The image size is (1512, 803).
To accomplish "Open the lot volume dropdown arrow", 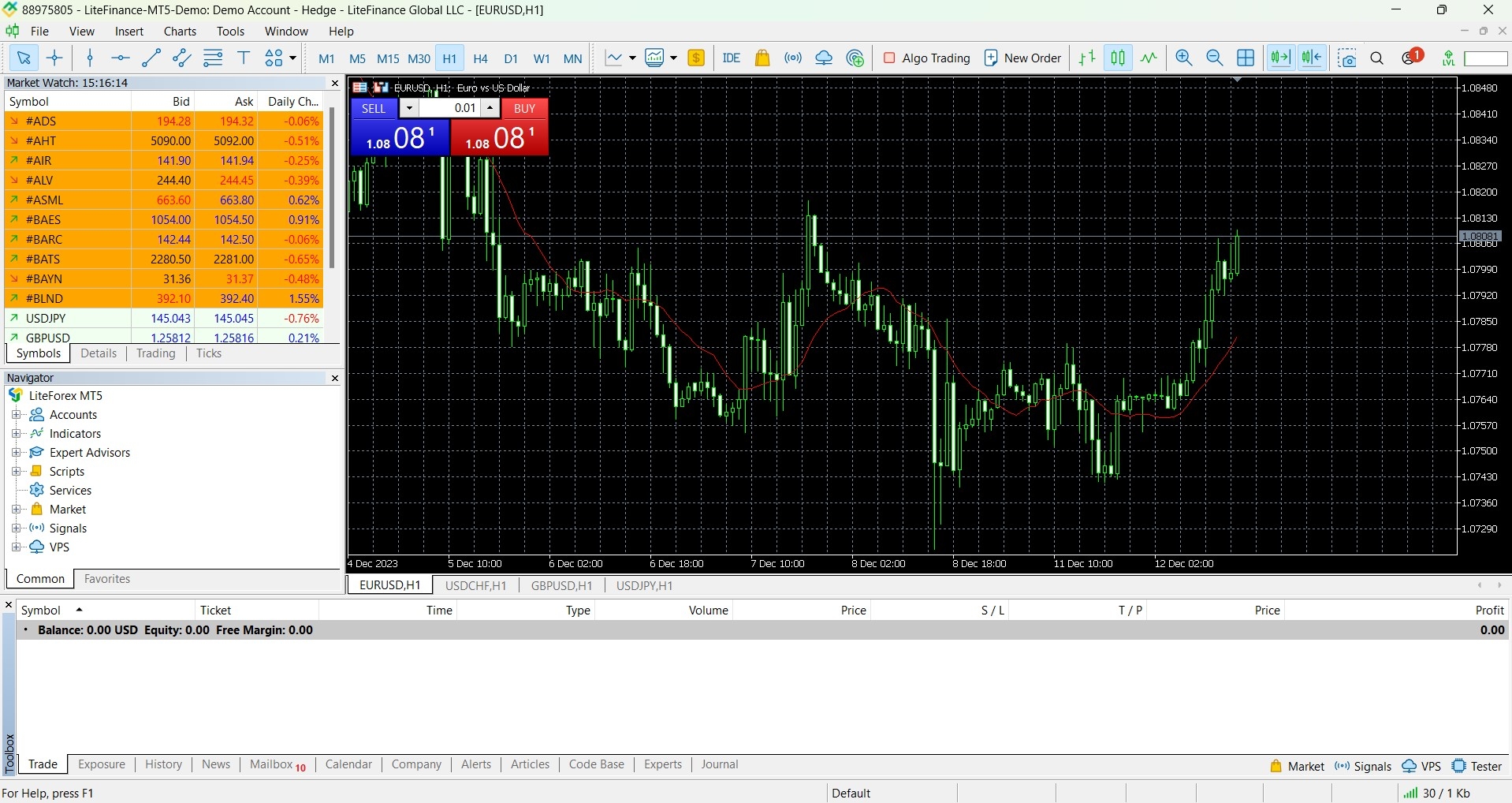I will point(409,108).
